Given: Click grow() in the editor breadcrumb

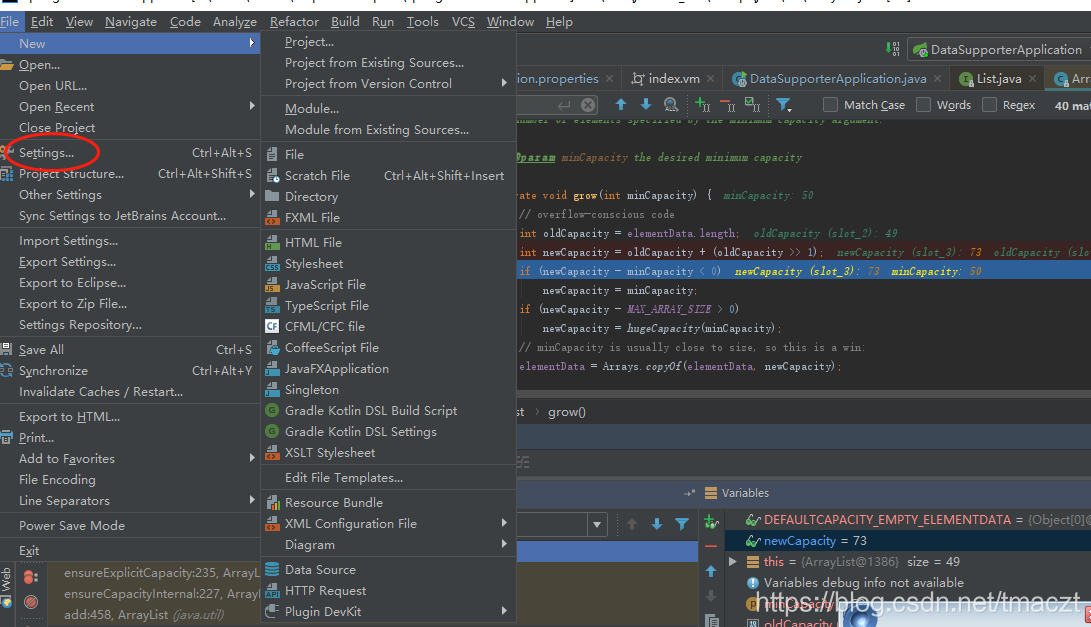Looking at the screenshot, I should tap(566, 412).
